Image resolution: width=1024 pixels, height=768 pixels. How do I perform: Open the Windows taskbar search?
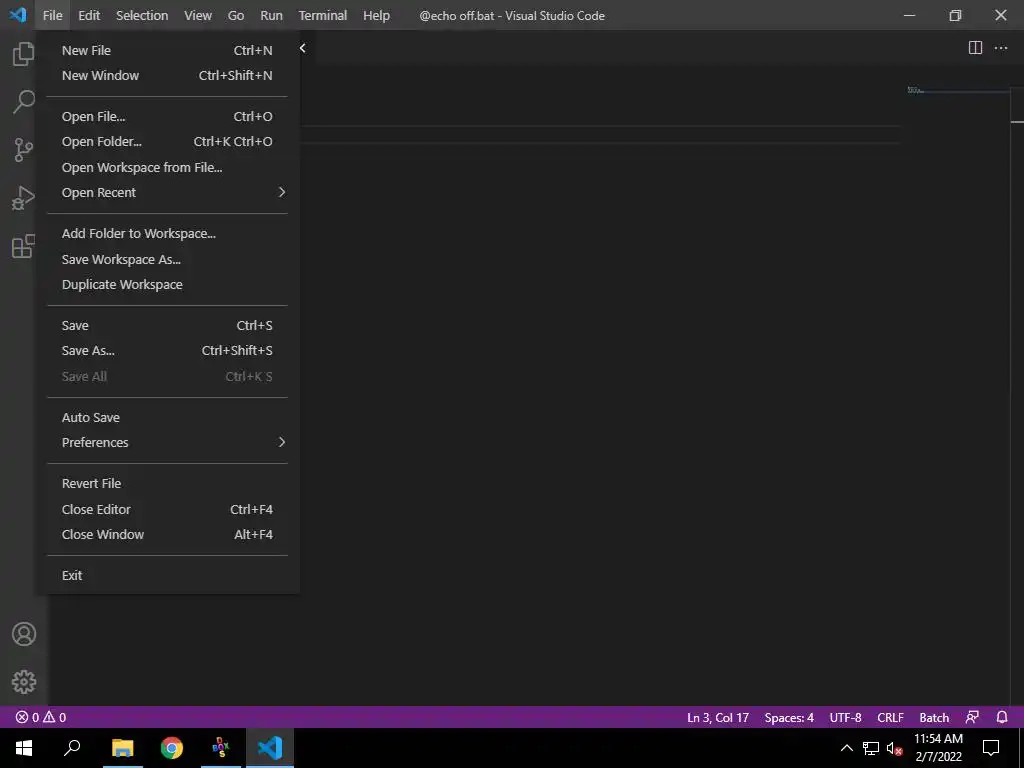point(72,748)
